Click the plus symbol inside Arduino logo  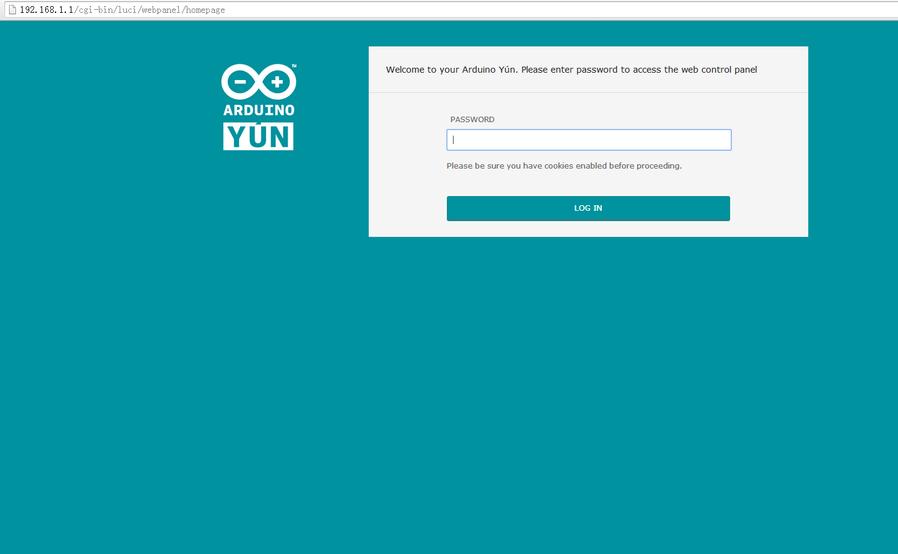[x=276, y=82]
